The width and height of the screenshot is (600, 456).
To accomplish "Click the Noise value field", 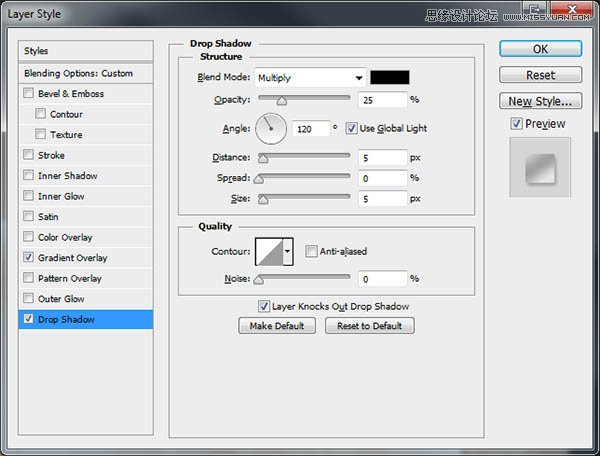I will click(x=382, y=279).
